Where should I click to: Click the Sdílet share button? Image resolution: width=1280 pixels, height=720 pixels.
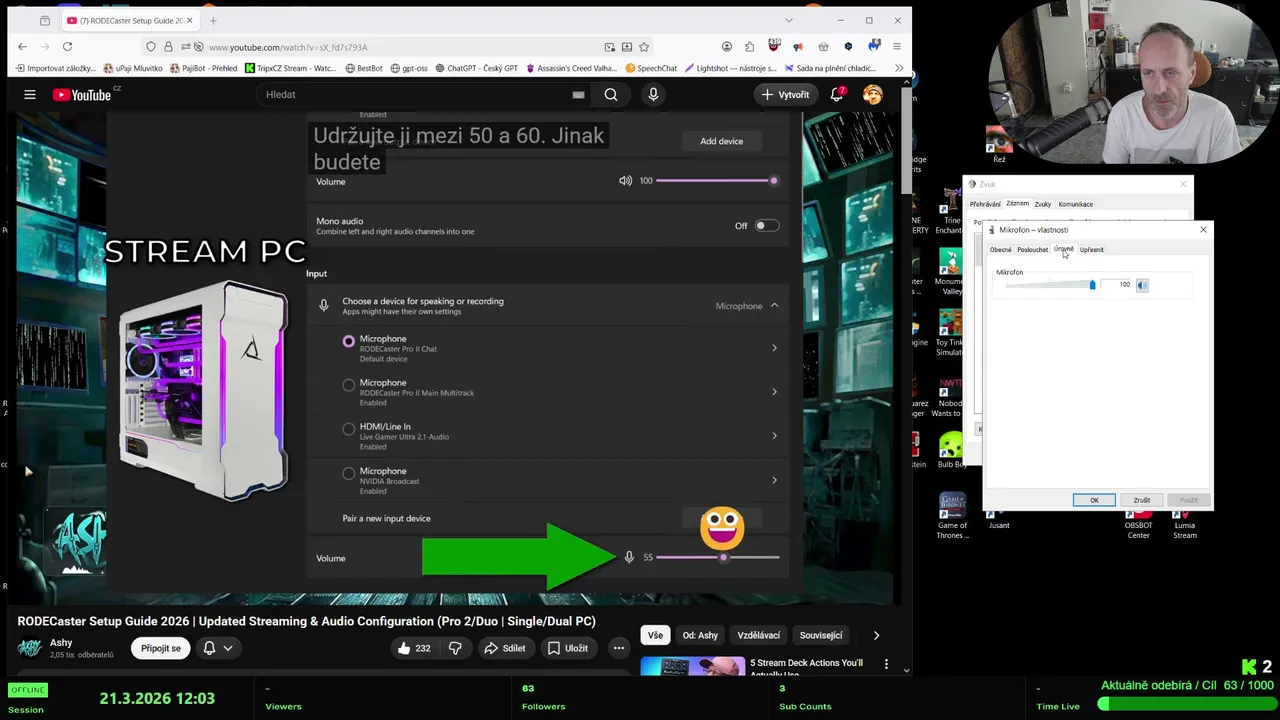(504, 648)
